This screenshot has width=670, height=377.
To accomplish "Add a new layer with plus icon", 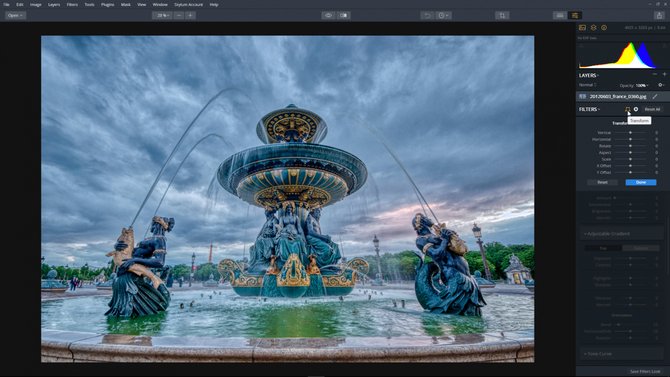I will pyautogui.click(x=664, y=74).
